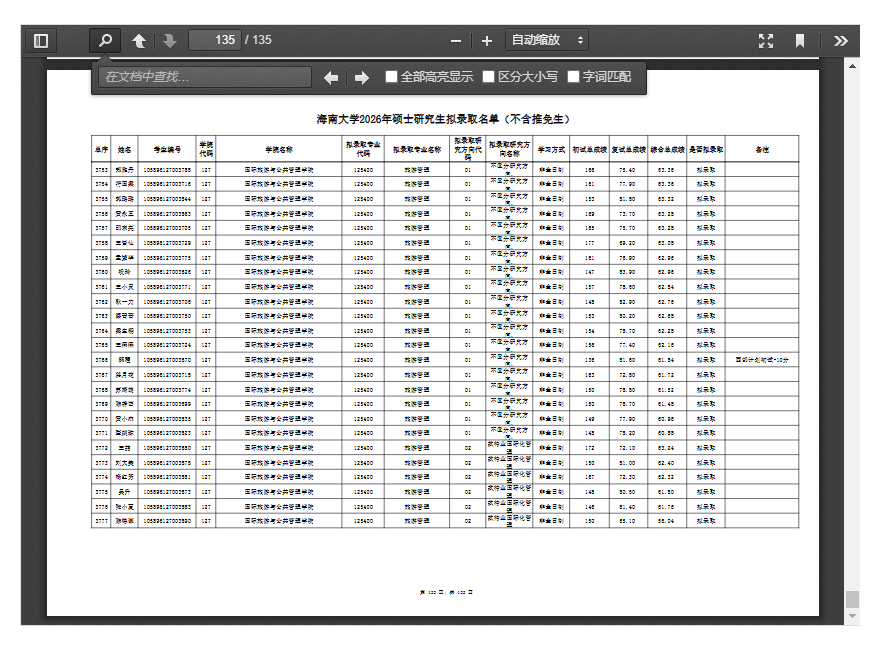
Task: Enable the 全部高亮显示 checkbox
Action: pyautogui.click(x=392, y=77)
